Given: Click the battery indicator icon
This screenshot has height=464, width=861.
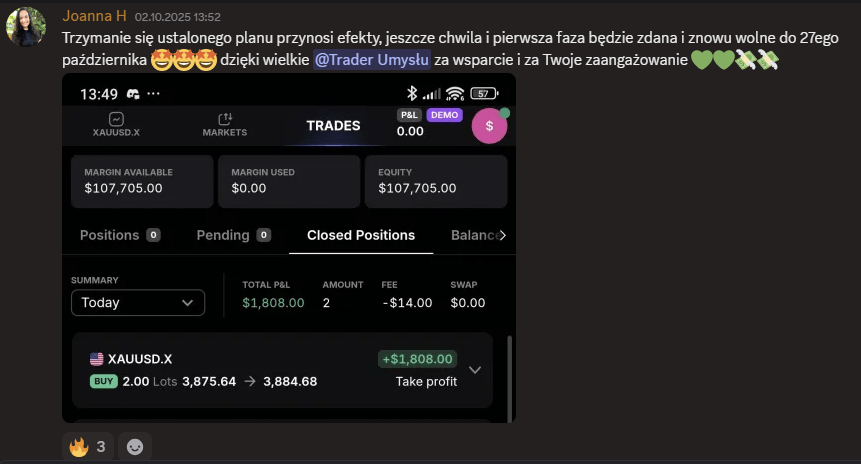Looking at the screenshot, I should [484, 94].
